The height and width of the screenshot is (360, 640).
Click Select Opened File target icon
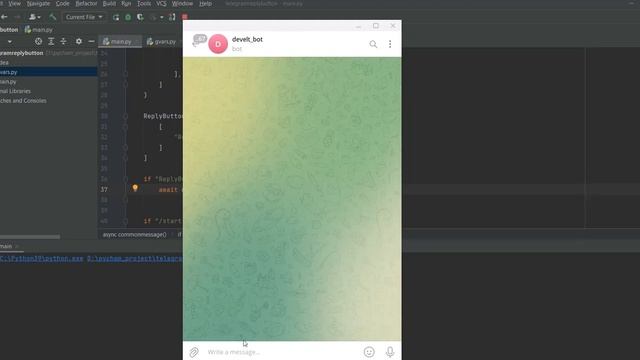point(38,41)
